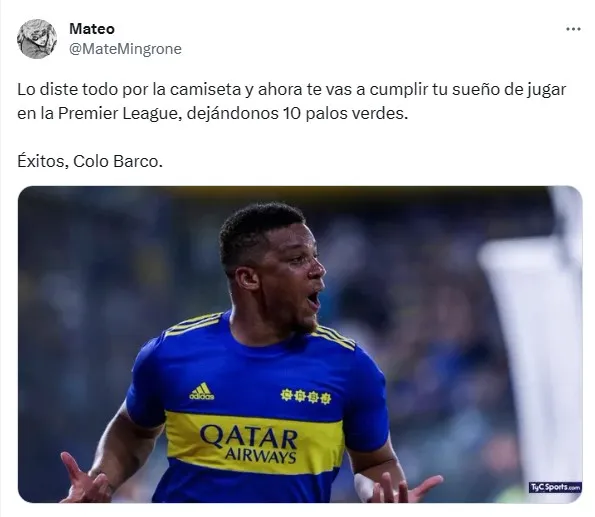595x517 pixels.
Task: Click the player's open hand at bottom right
Action: (397, 487)
